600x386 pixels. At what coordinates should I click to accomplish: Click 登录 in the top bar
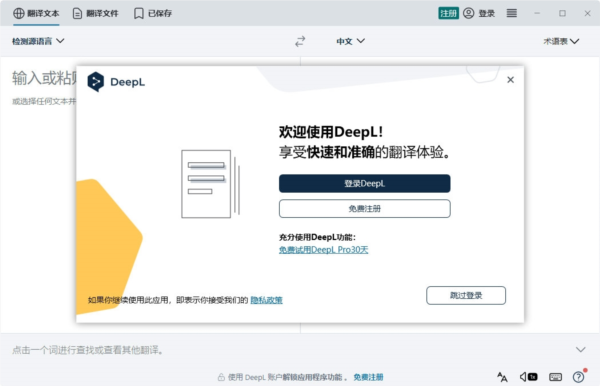tap(479, 13)
